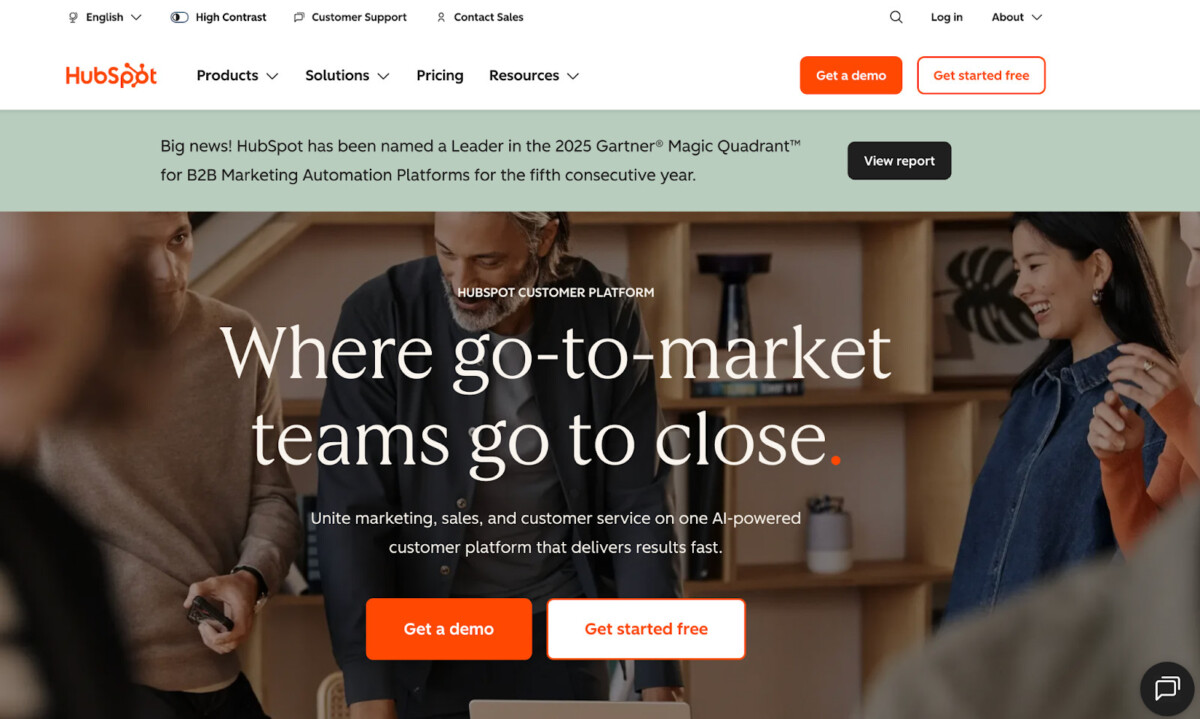Screen dimensions: 1200x719
Task: Go to the Pricing page
Action: (440, 75)
